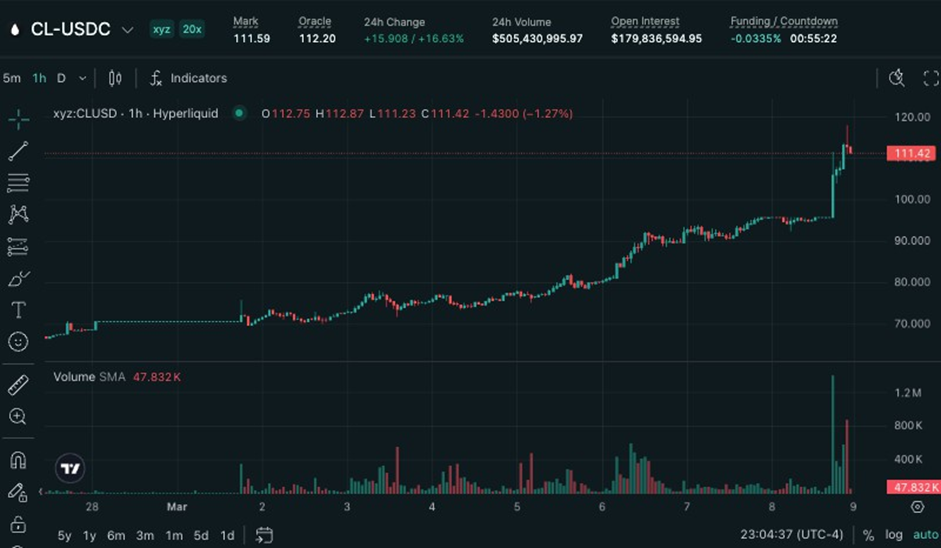Image resolution: width=941 pixels, height=548 pixels.
Task: Choose the text annotation tool
Action: point(18,310)
